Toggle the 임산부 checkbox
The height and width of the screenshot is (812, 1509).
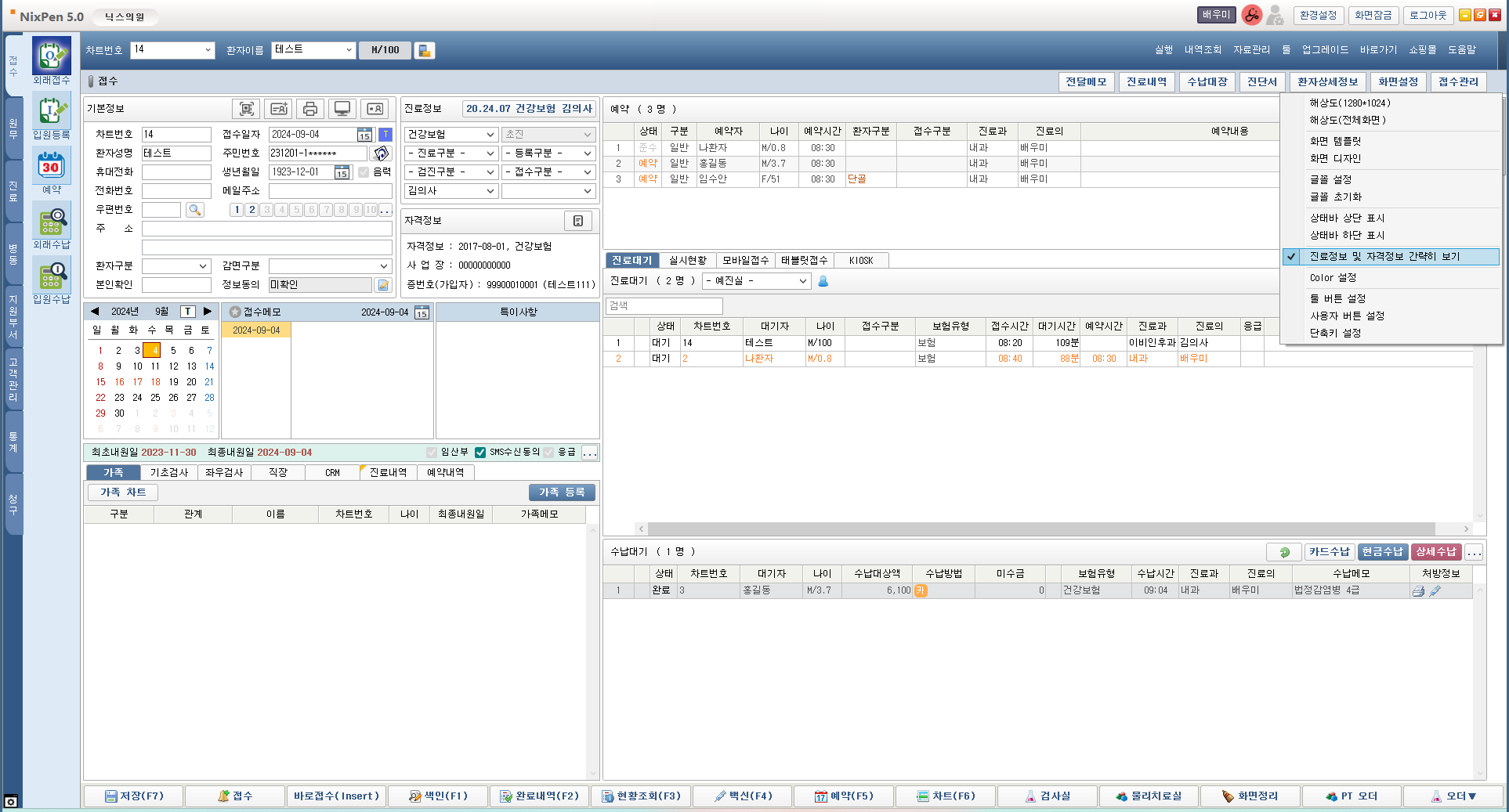[x=432, y=453]
